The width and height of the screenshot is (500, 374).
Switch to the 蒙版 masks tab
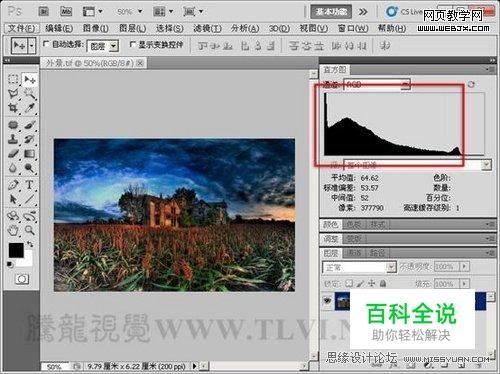(x=354, y=239)
